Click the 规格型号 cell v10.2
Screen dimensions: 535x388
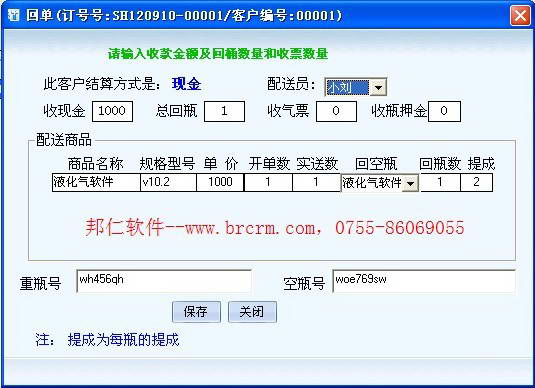(168, 182)
